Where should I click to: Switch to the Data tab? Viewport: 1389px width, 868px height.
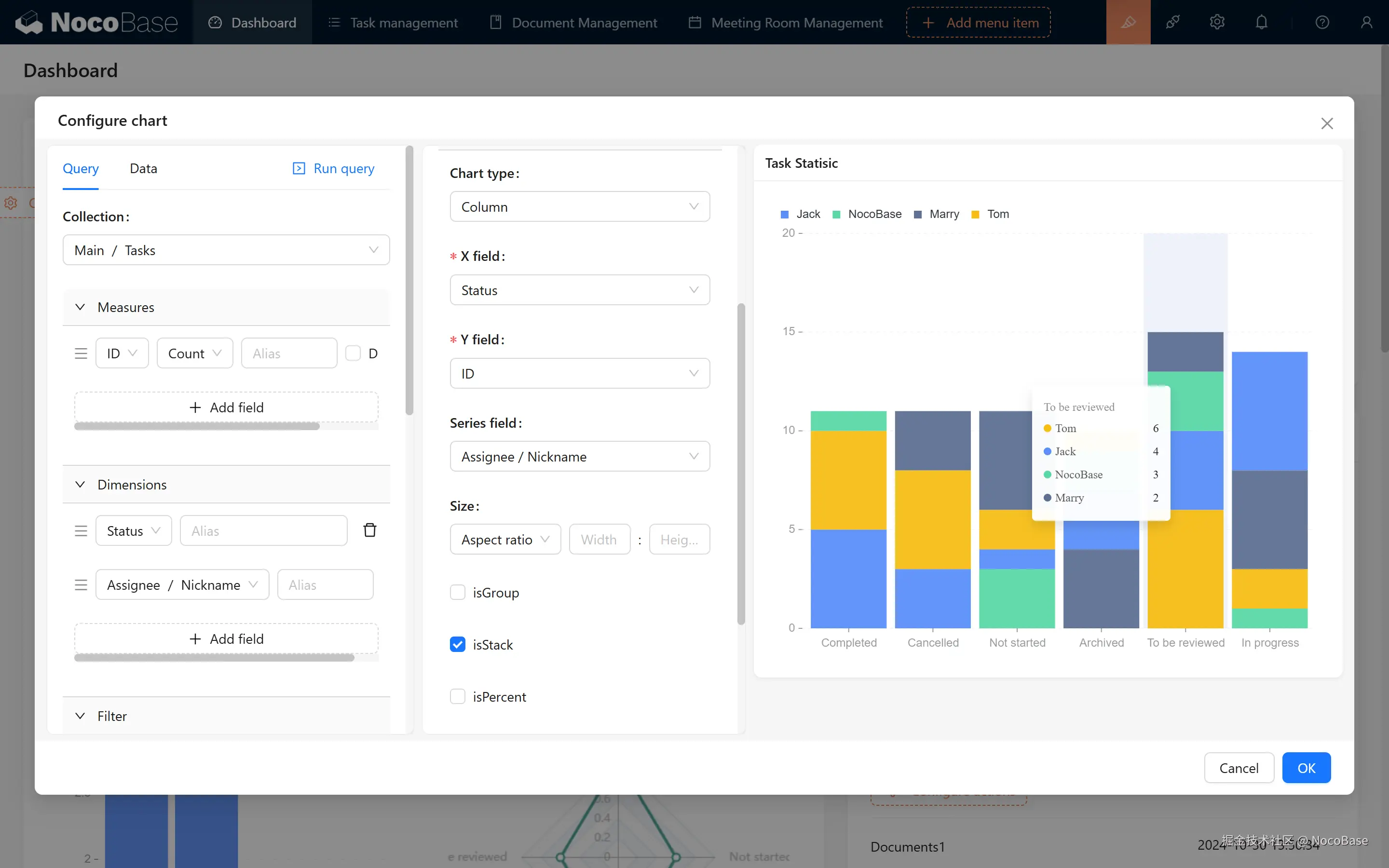click(143, 169)
